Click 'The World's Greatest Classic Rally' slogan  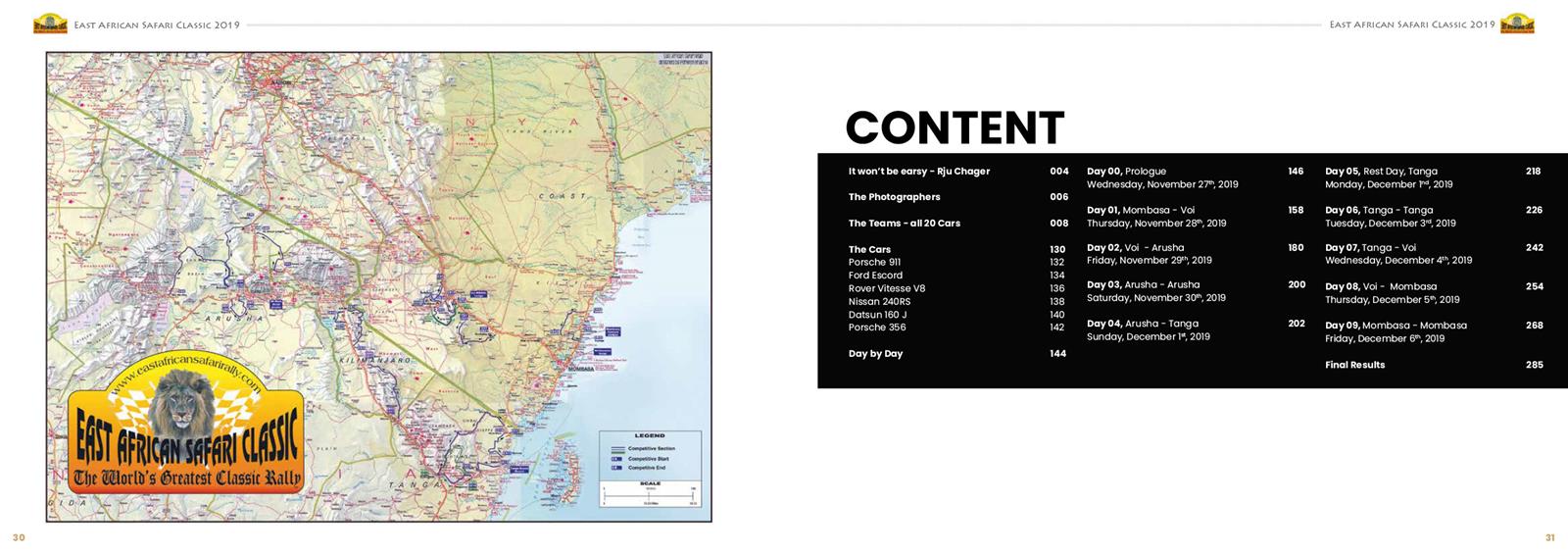pos(188,478)
